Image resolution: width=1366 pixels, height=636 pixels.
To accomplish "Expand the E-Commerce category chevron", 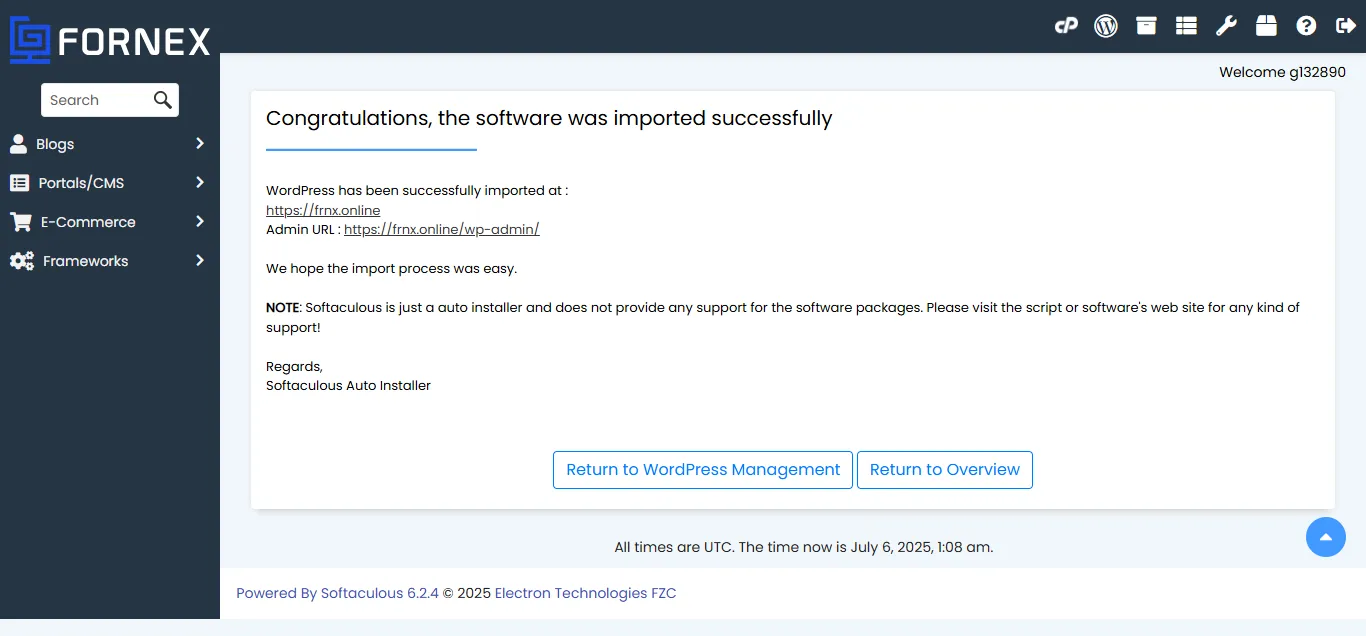I will (200, 222).
